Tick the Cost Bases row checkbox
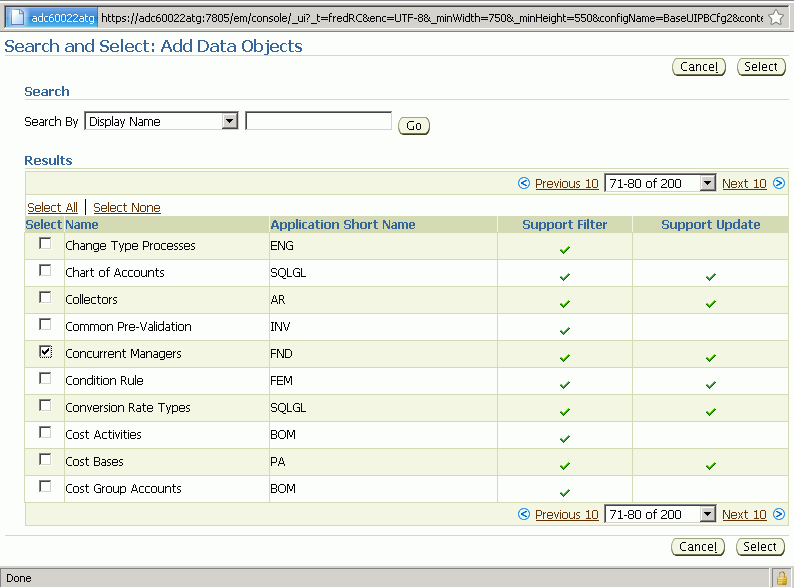This screenshot has height=588, width=794. tap(45, 459)
